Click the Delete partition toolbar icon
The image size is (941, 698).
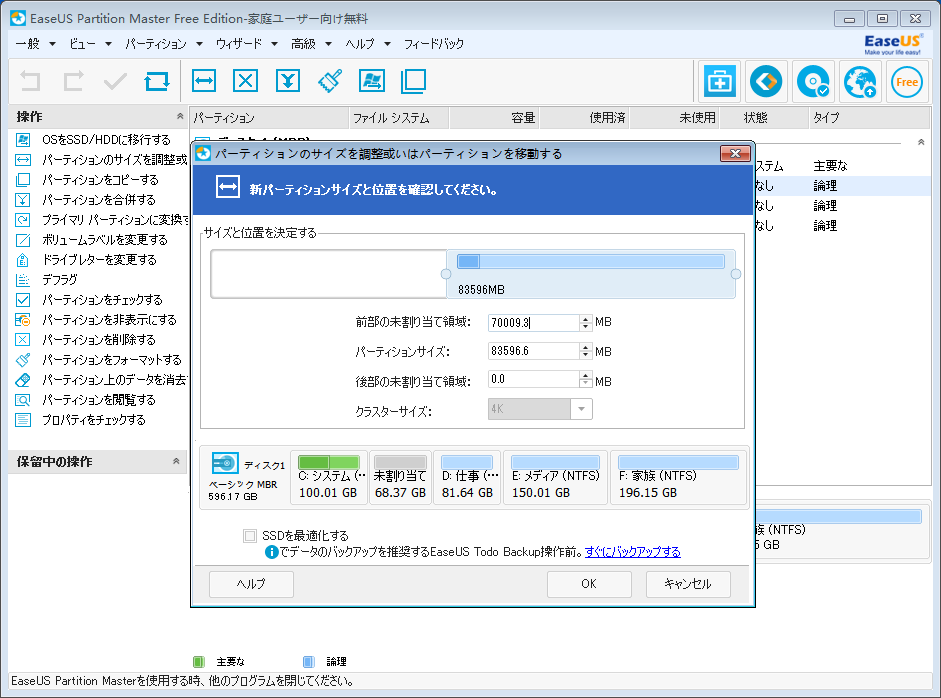point(245,80)
